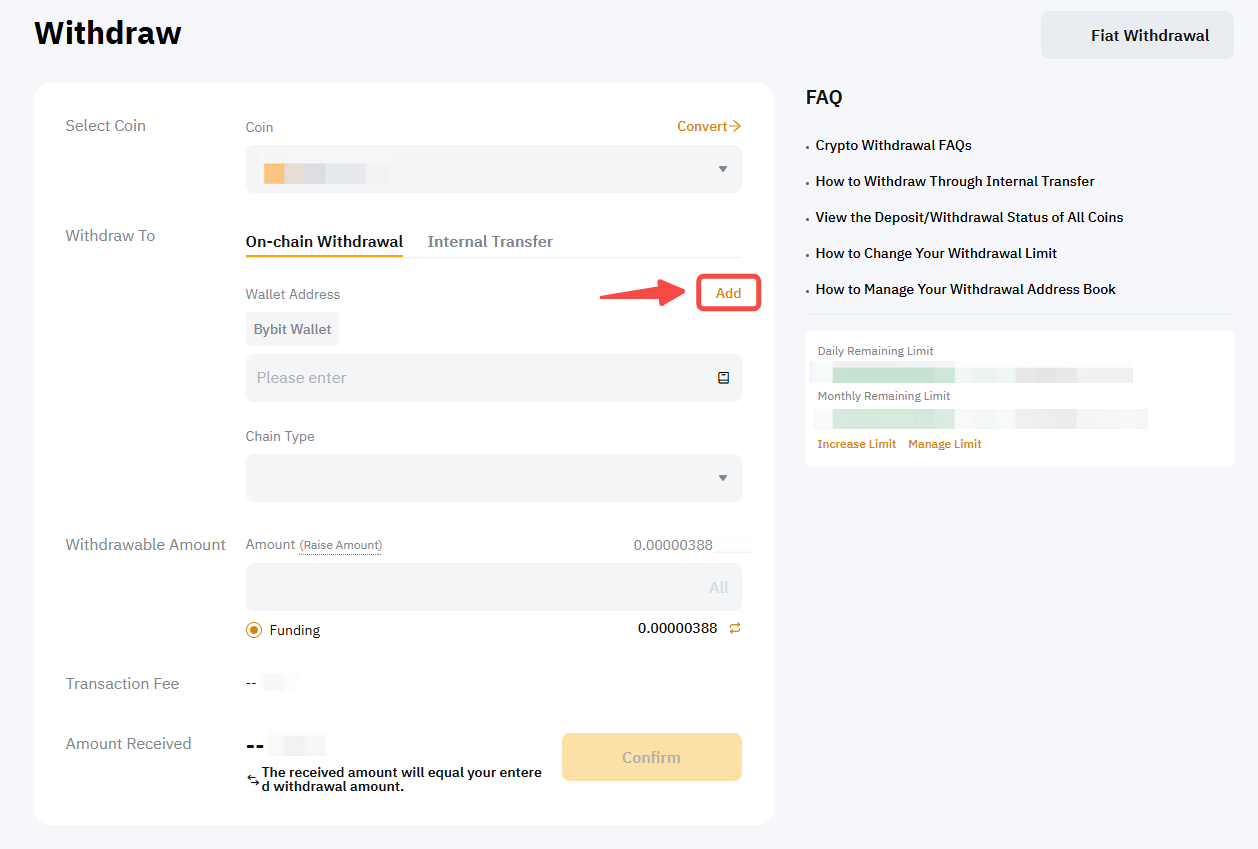Go to Fiat Withdrawal
Screen dimensions: 1258x849
click(x=1137, y=36)
